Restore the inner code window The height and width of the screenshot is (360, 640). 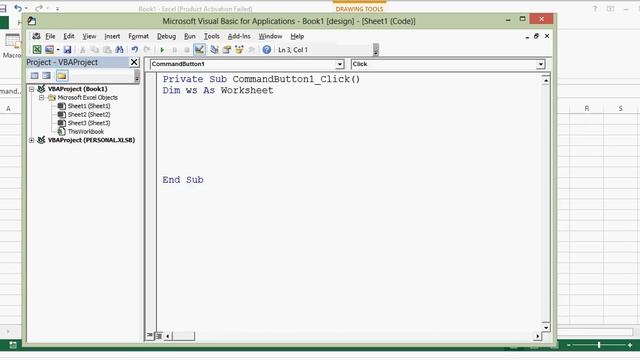click(x=536, y=36)
